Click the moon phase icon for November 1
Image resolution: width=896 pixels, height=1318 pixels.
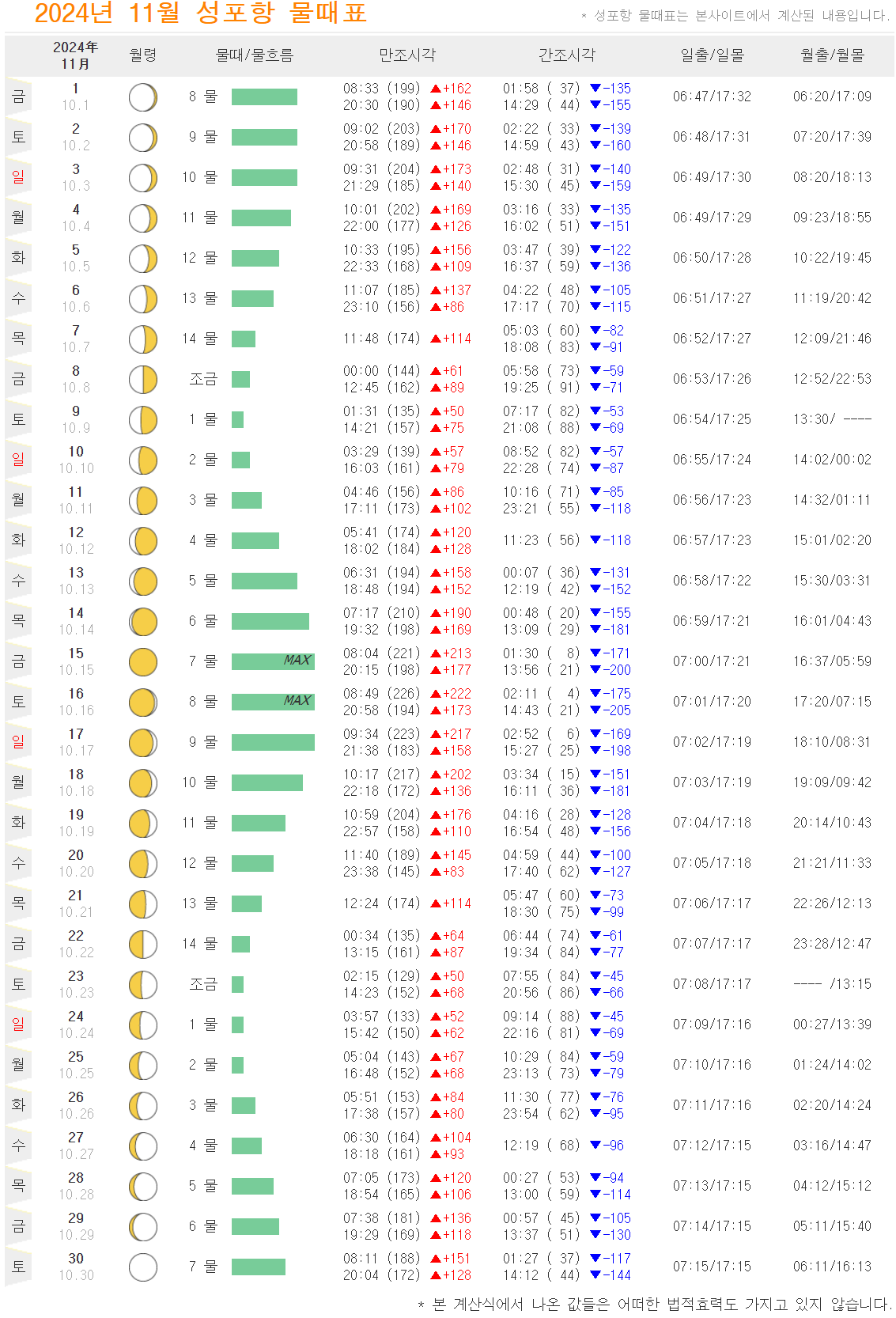coord(143,97)
